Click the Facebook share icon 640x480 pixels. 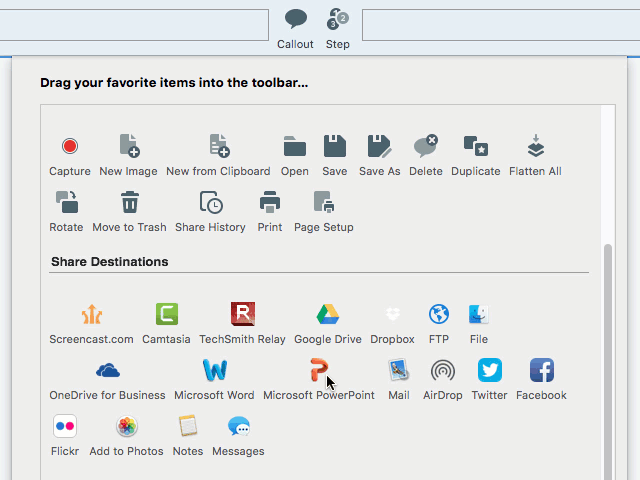point(542,370)
